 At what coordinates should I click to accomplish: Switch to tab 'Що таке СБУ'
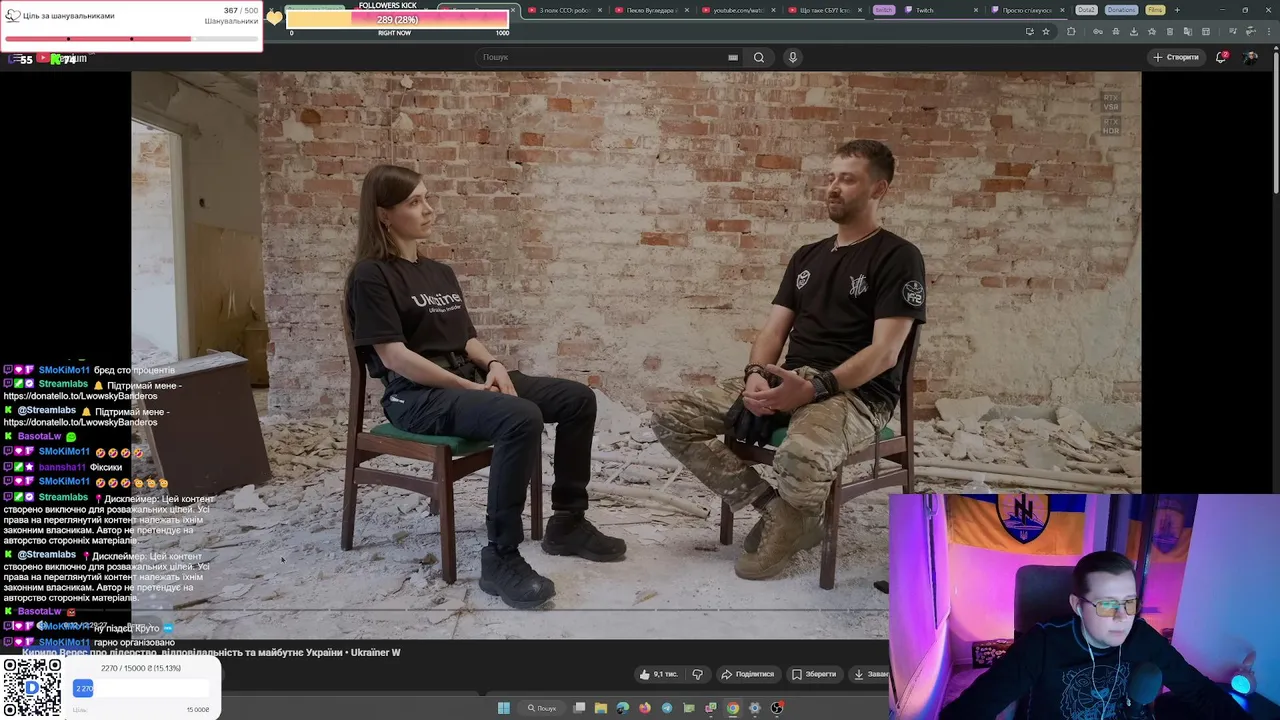pyautogui.click(x=826, y=10)
